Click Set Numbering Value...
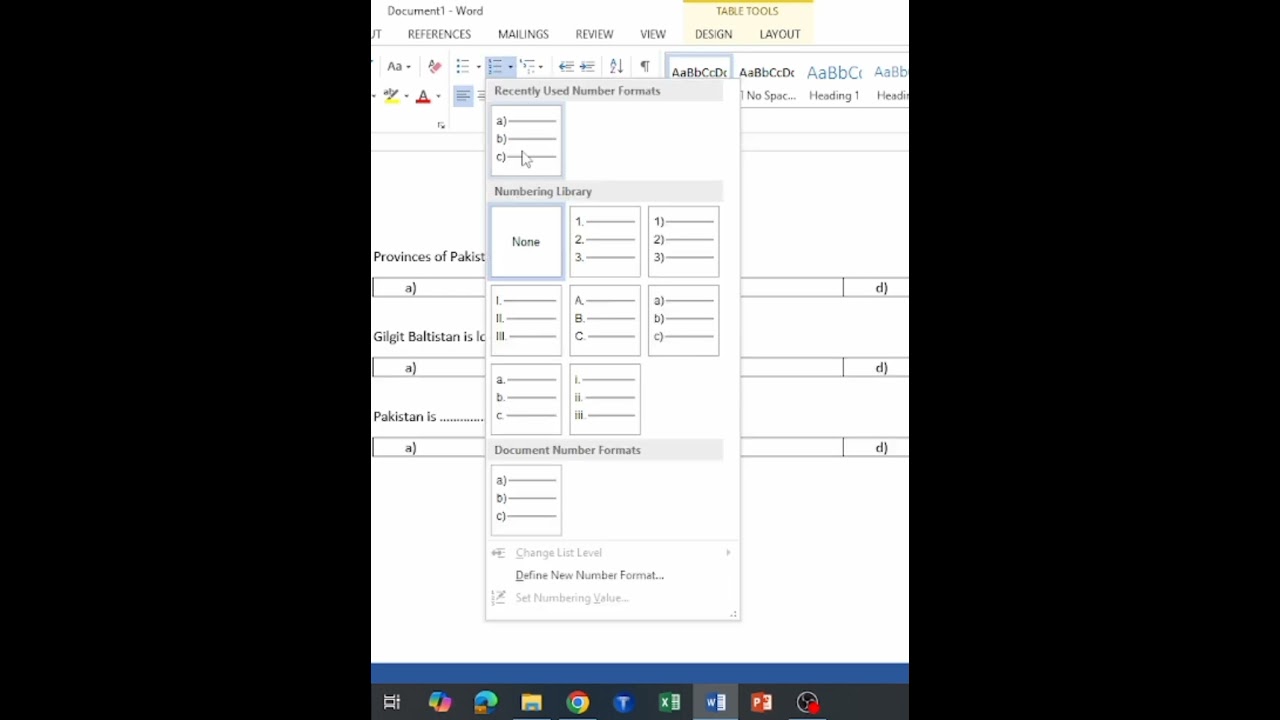 (571, 598)
